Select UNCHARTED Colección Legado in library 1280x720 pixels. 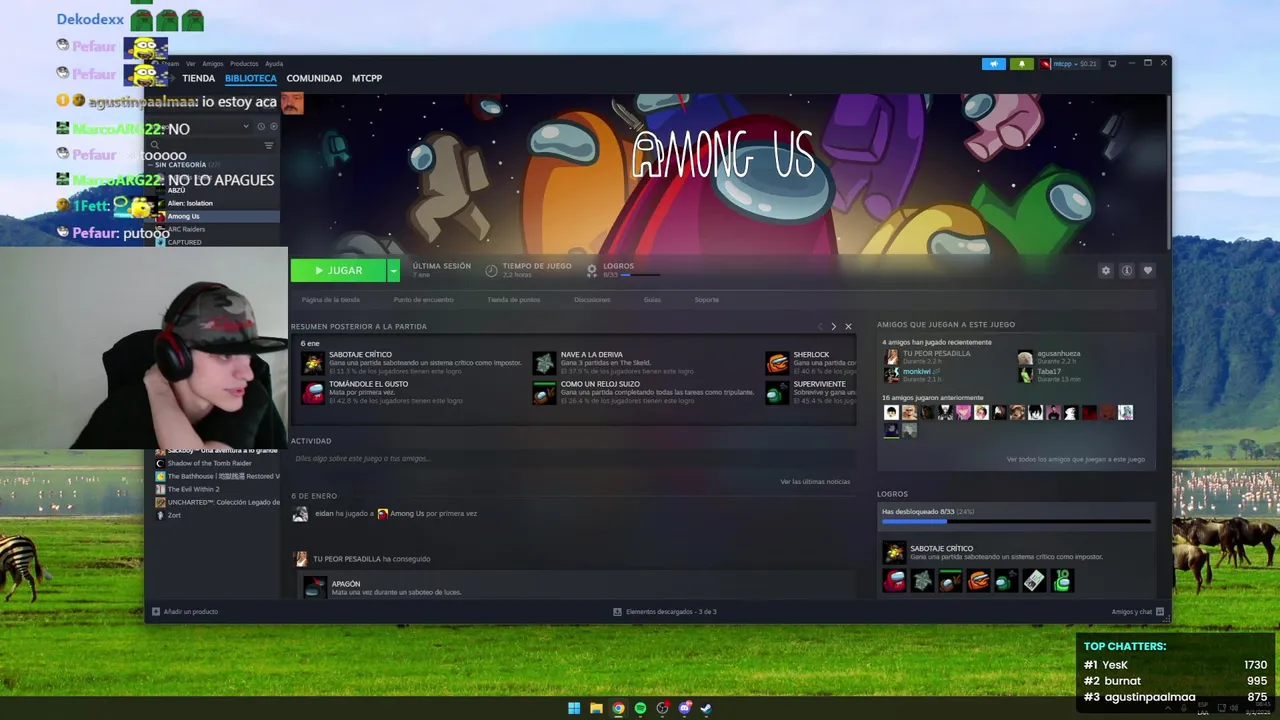tap(223, 502)
